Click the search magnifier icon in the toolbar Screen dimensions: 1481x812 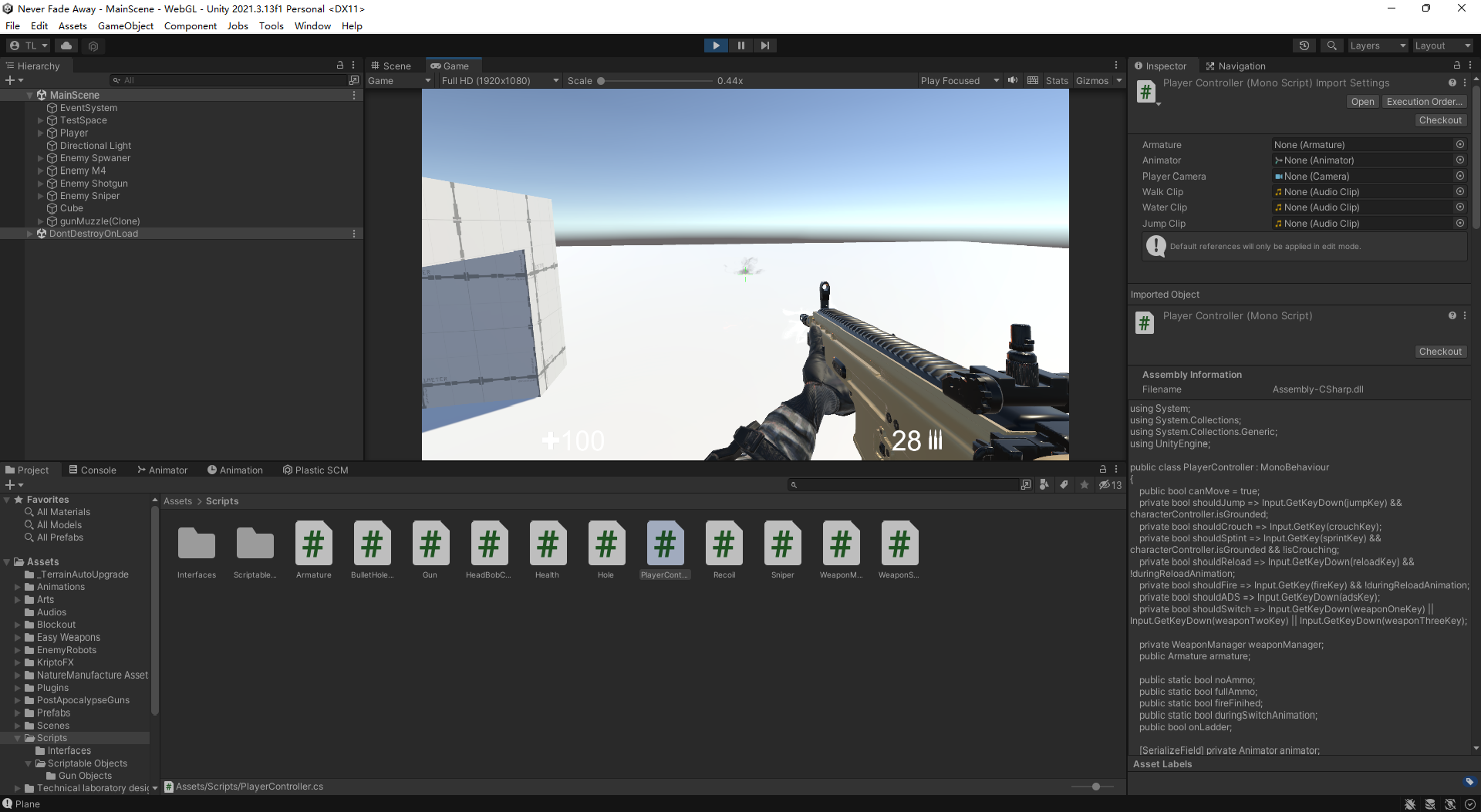pyautogui.click(x=1331, y=45)
